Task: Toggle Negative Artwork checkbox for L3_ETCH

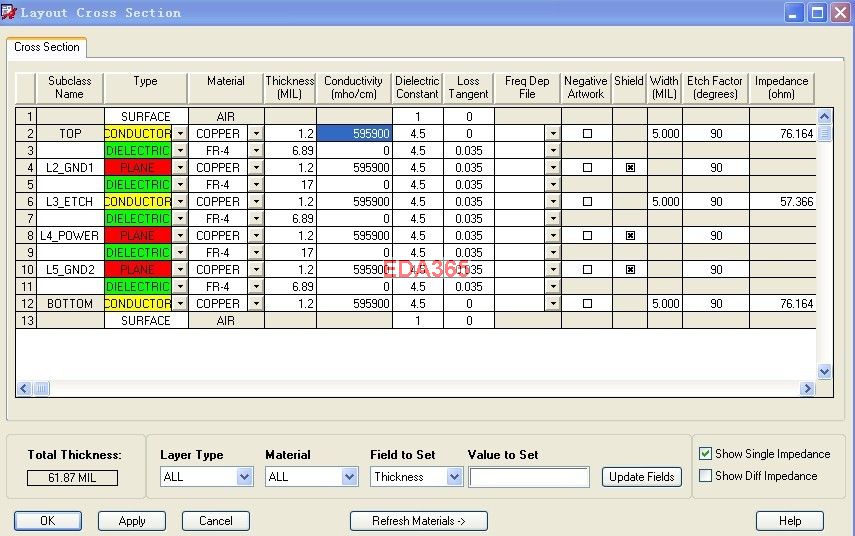Action: tap(587, 202)
